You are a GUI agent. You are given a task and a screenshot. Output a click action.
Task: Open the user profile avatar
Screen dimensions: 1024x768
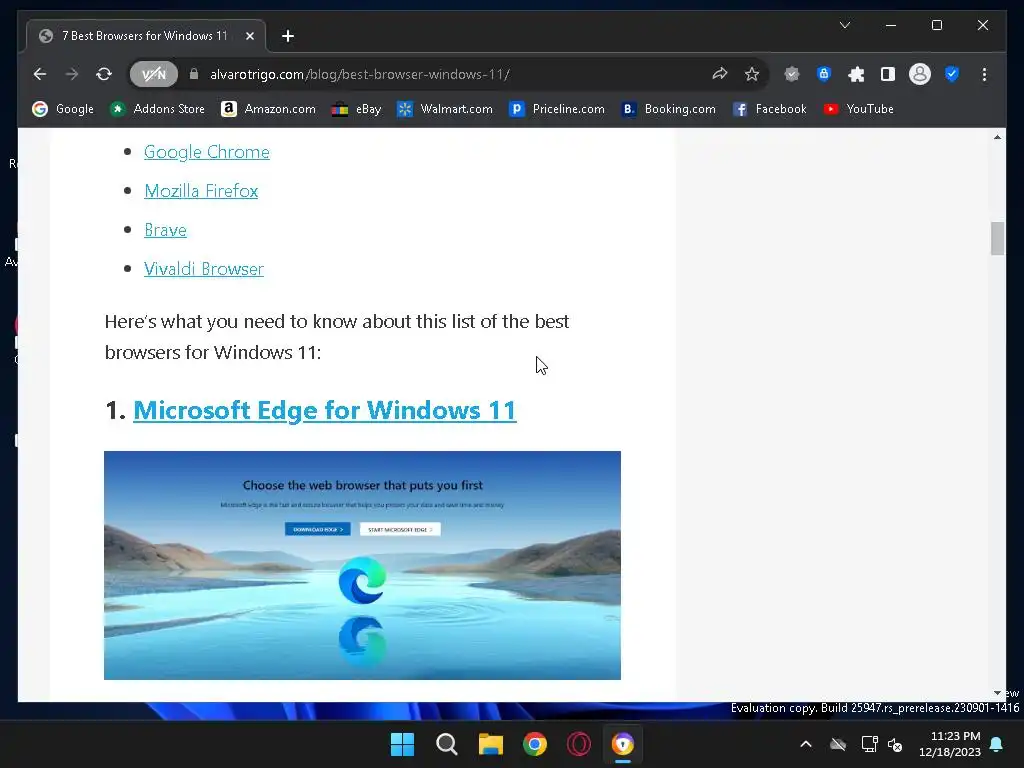pyautogui.click(x=920, y=74)
